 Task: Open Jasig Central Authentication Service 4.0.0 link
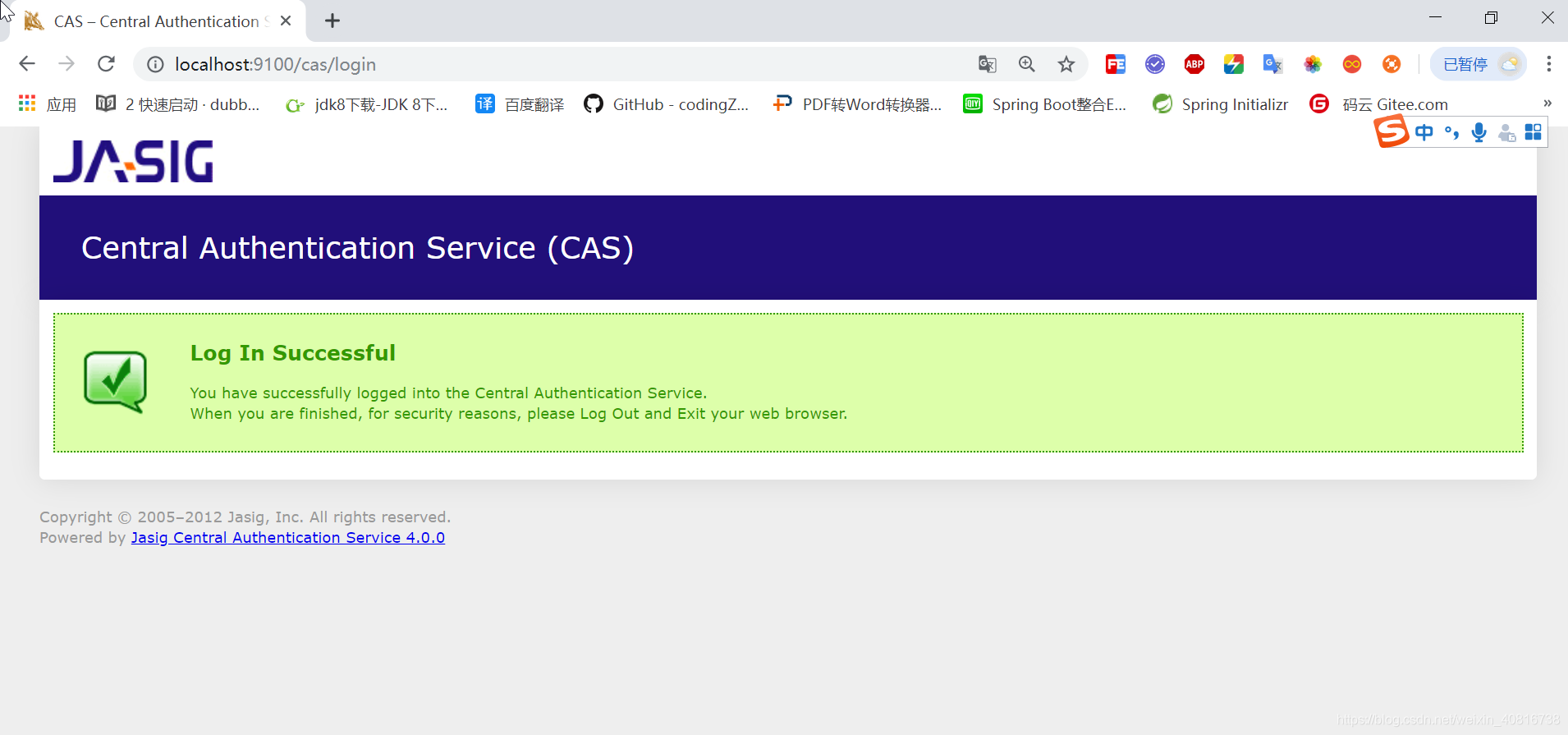pyautogui.click(x=288, y=538)
